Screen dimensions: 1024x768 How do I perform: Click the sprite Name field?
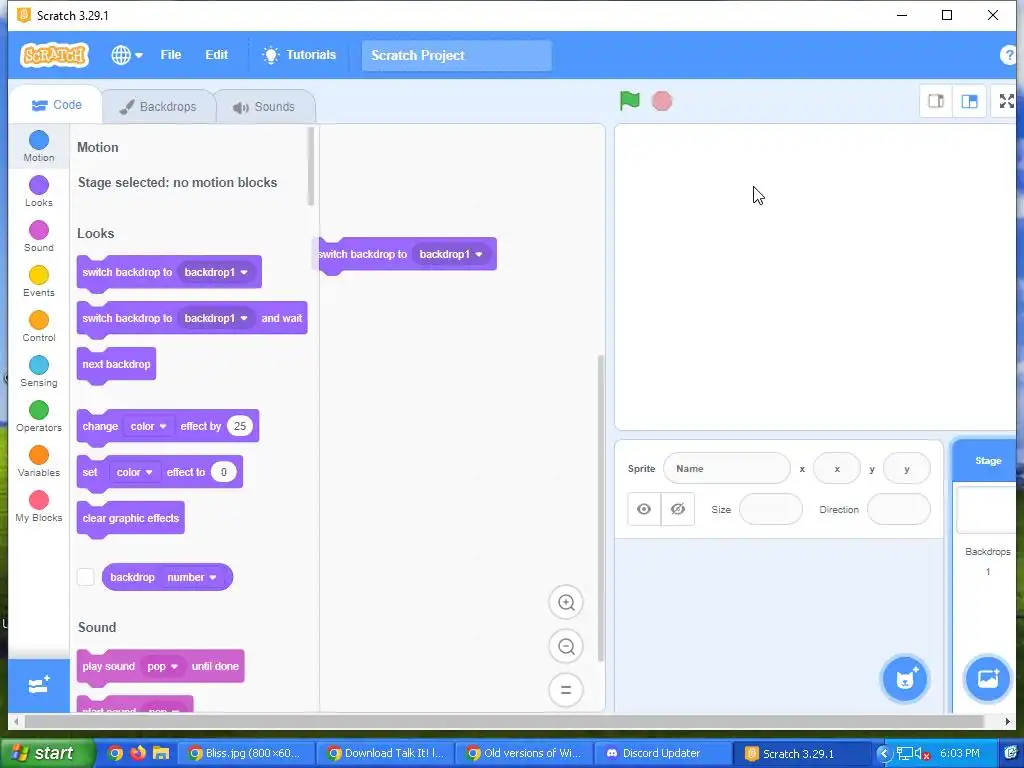(x=726, y=469)
